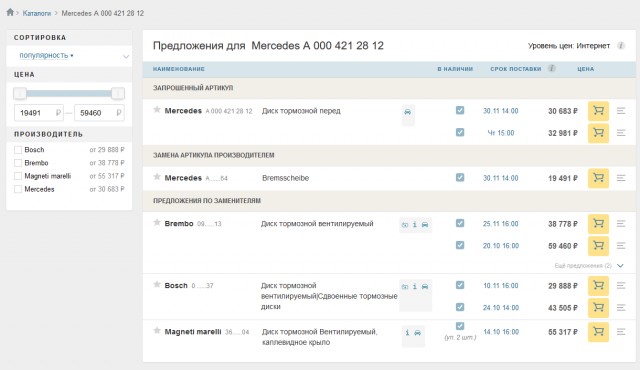Check the Bosch manufacturer filter
Image resolution: width=640 pixels, height=370 pixels.
point(18,150)
